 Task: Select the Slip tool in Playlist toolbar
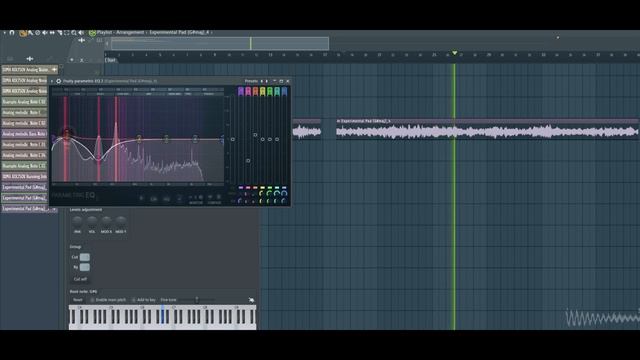(52, 33)
